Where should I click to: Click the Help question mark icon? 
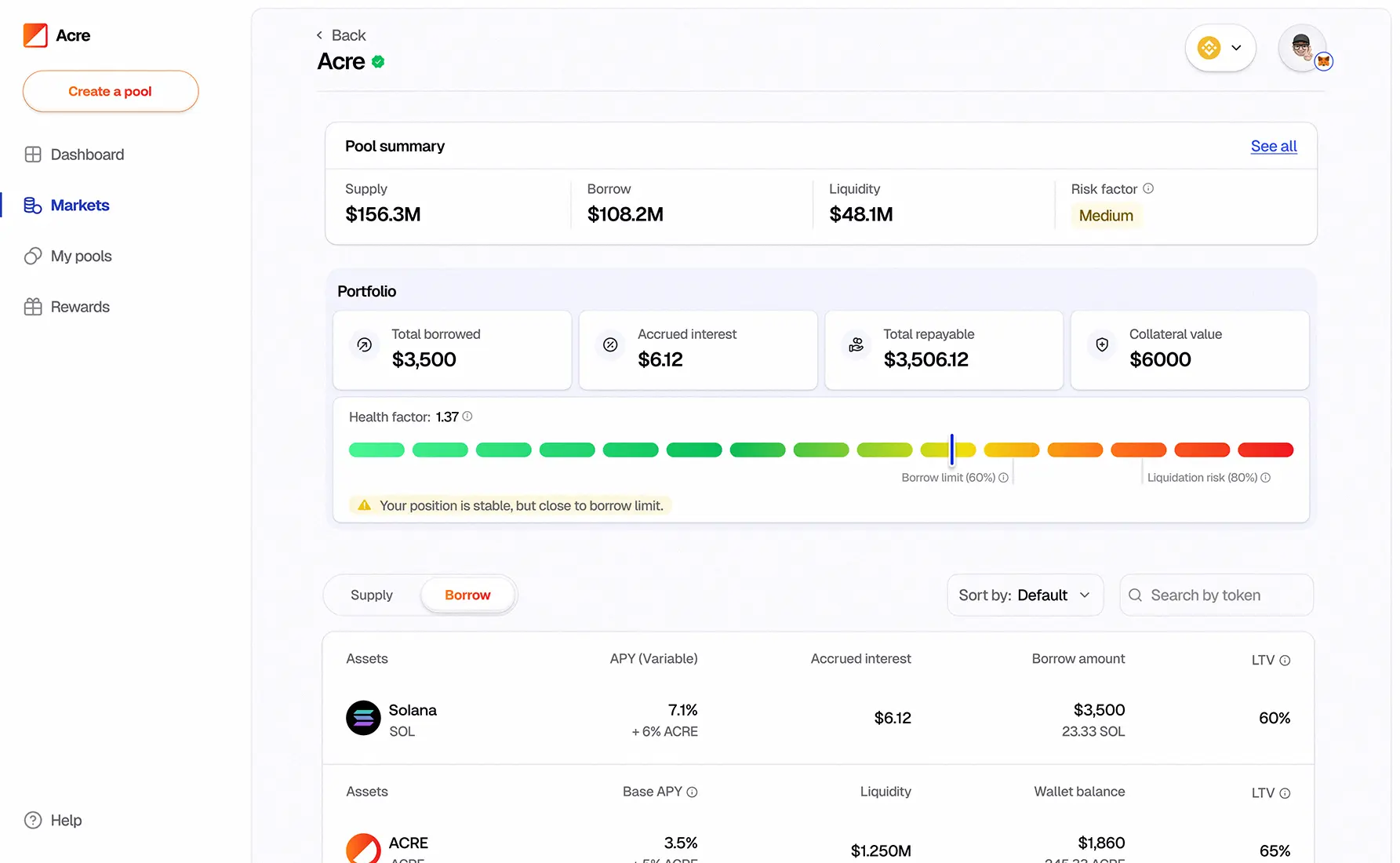33,820
